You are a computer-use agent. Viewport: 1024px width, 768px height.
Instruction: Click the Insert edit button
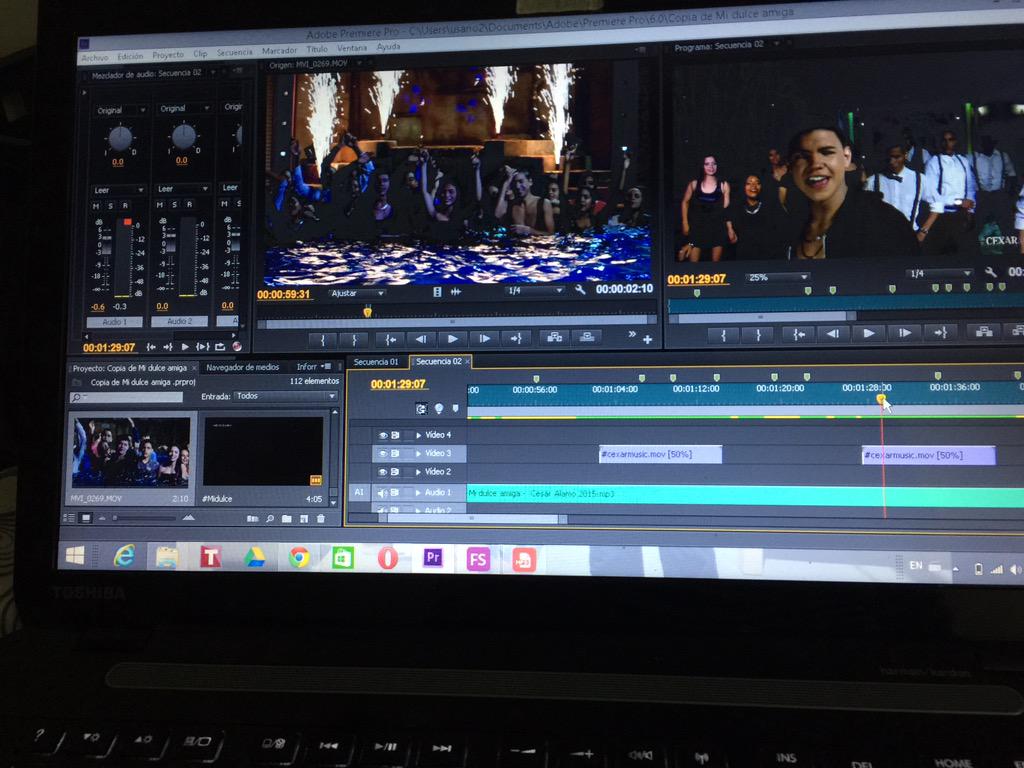point(554,337)
